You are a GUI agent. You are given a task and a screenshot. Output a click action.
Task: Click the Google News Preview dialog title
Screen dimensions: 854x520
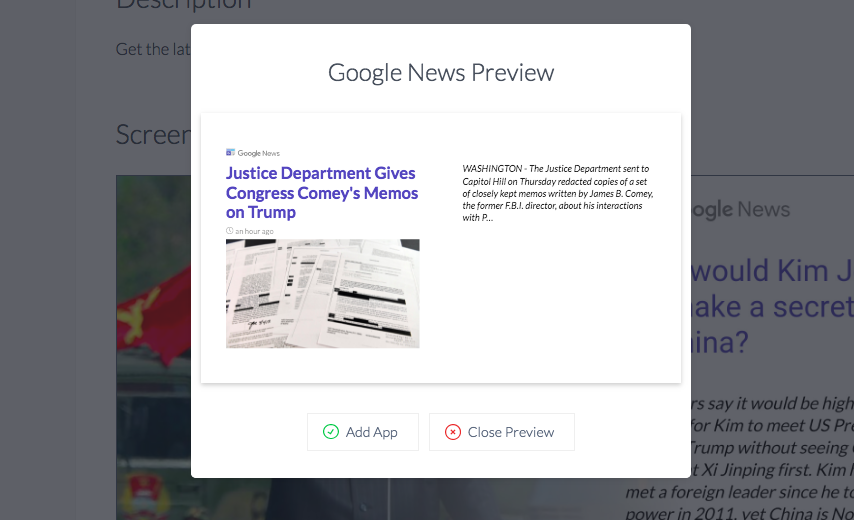441,72
